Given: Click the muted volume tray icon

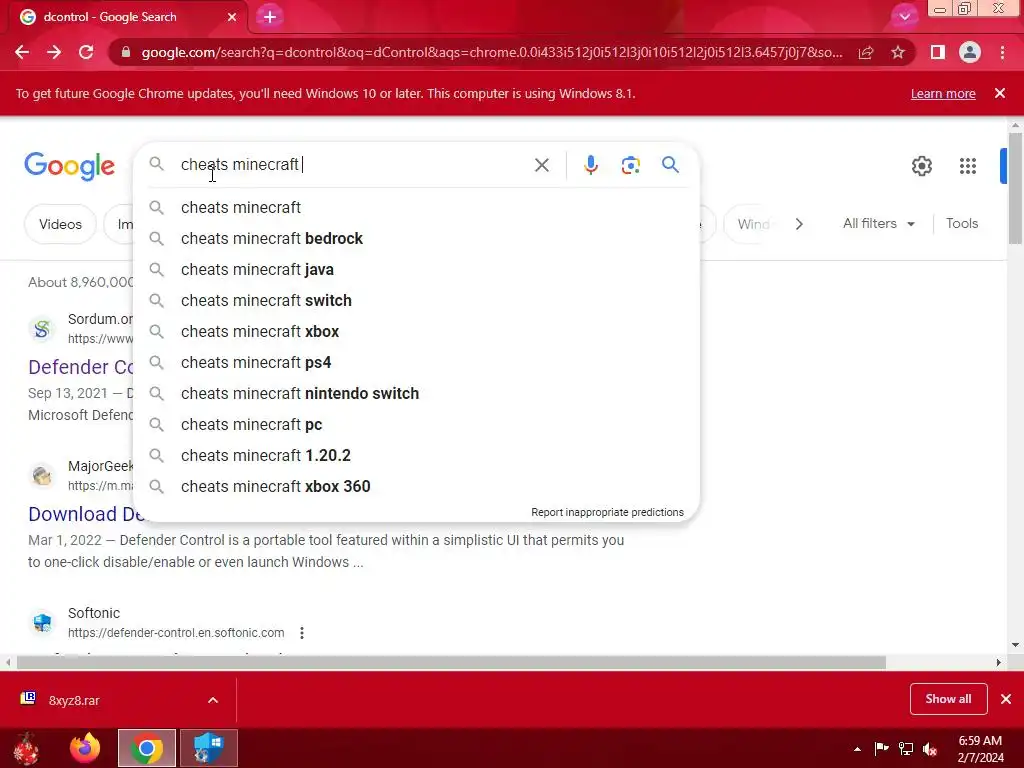Looking at the screenshot, I should [x=930, y=749].
